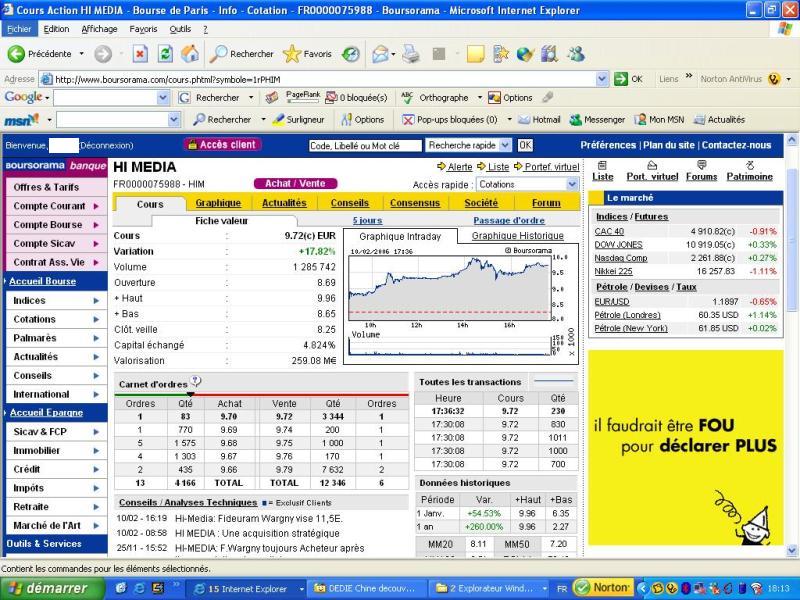Expand the Palmarès sidebar submenu
The height and width of the screenshot is (600, 800).
point(96,338)
